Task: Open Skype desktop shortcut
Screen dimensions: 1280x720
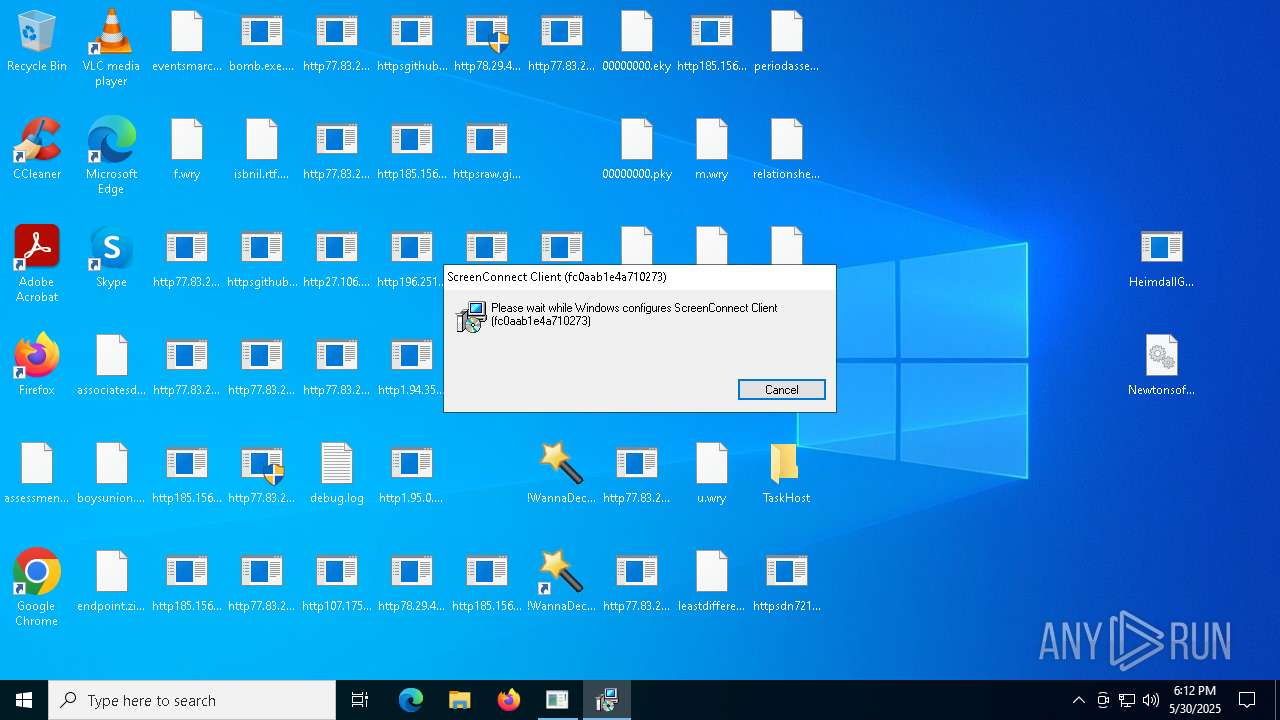Action: (x=111, y=257)
